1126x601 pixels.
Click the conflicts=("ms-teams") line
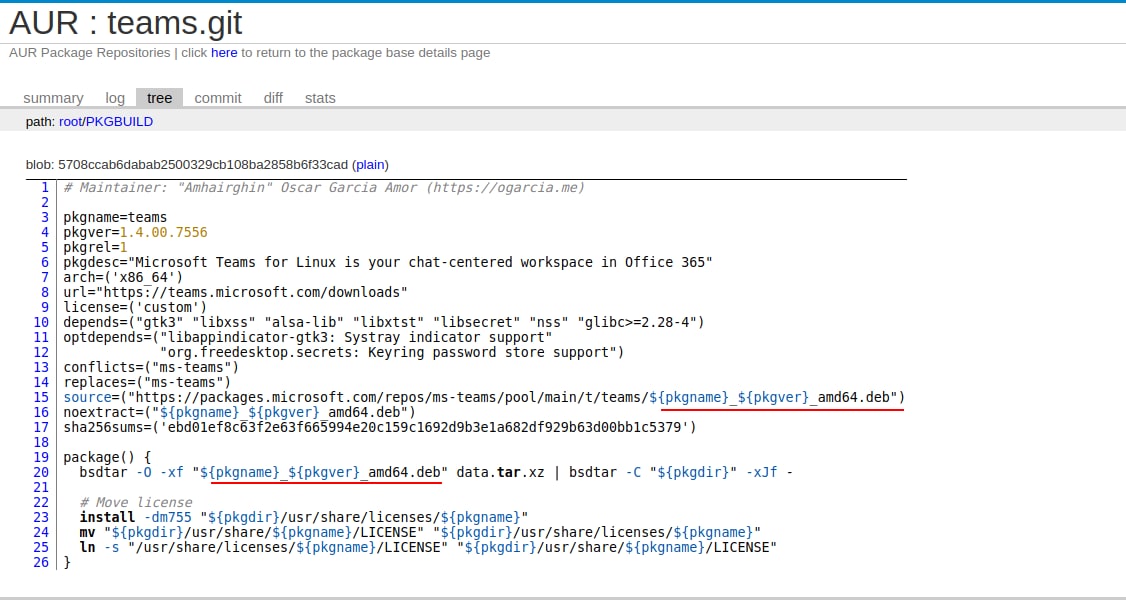(x=151, y=367)
